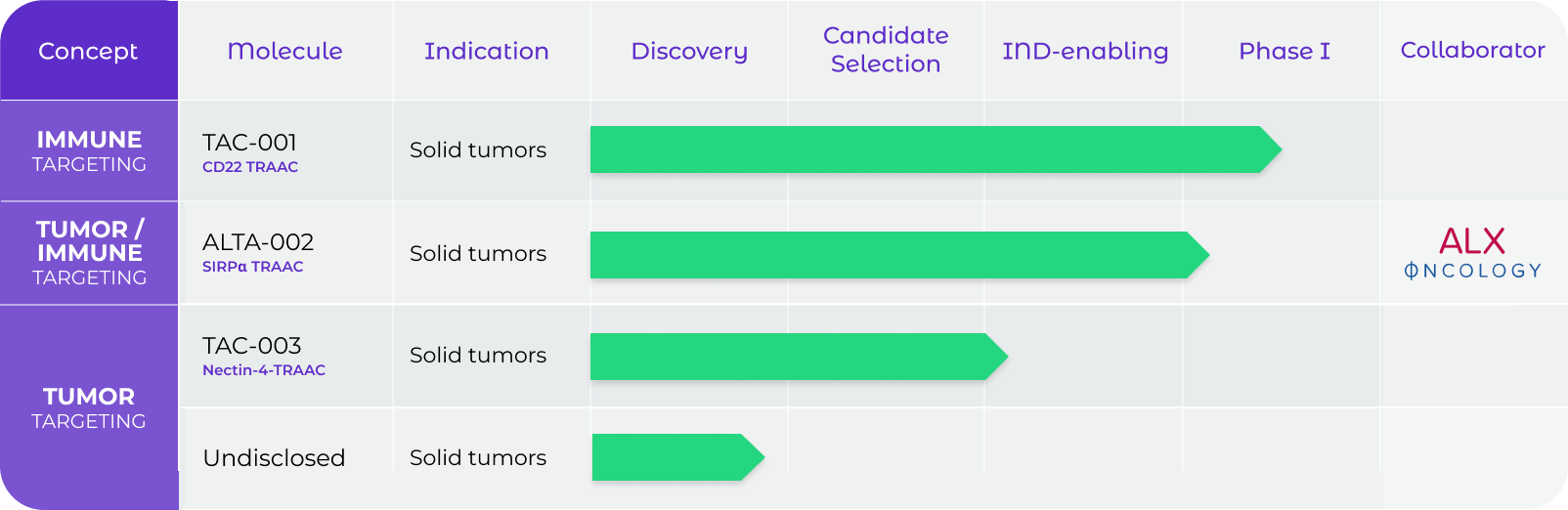This screenshot has width=1568, height=510.
Task: Select the Molecule column header
Action: point(284,51)
